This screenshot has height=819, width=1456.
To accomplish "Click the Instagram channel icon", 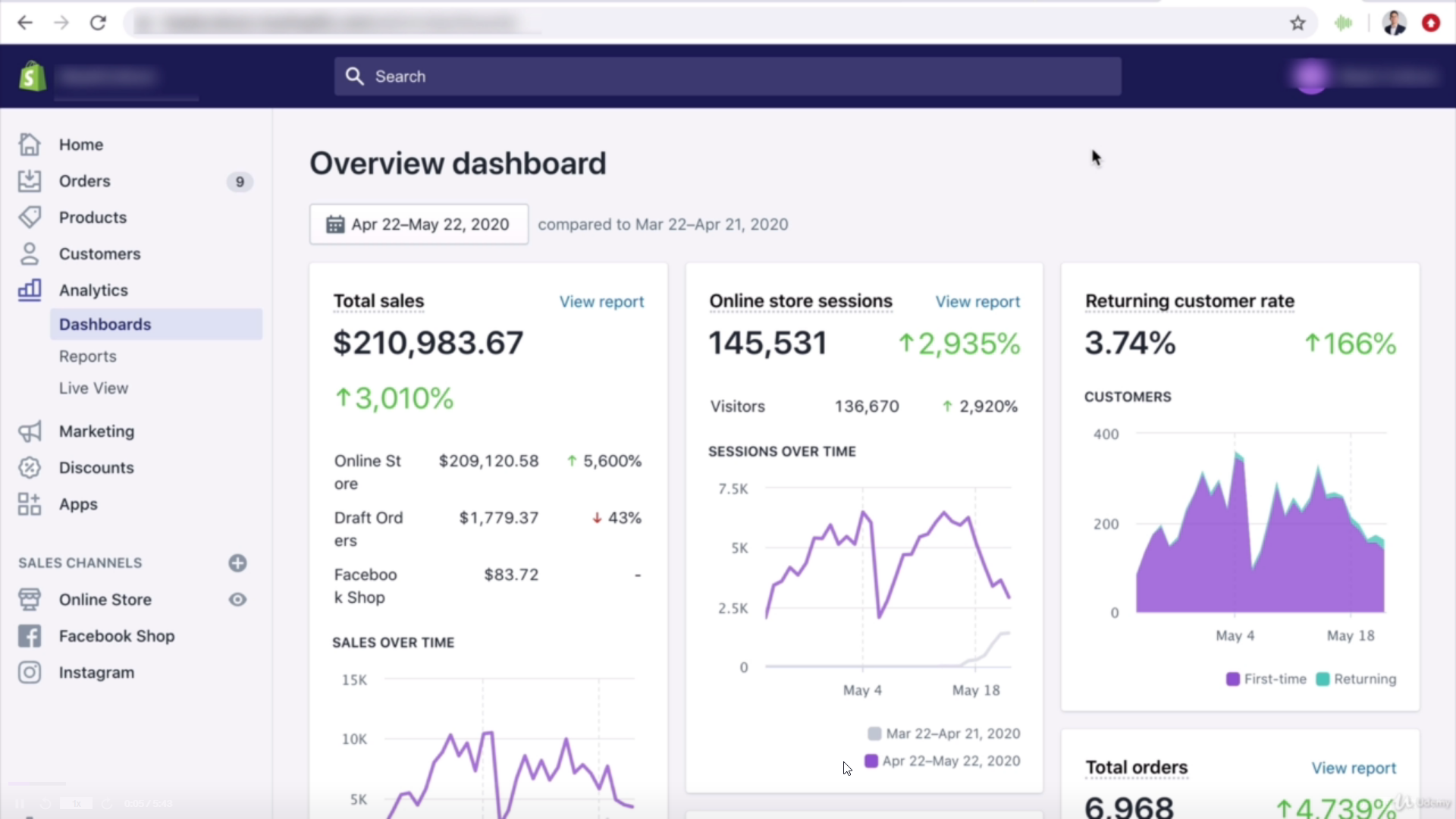I will tap(30, 673).
